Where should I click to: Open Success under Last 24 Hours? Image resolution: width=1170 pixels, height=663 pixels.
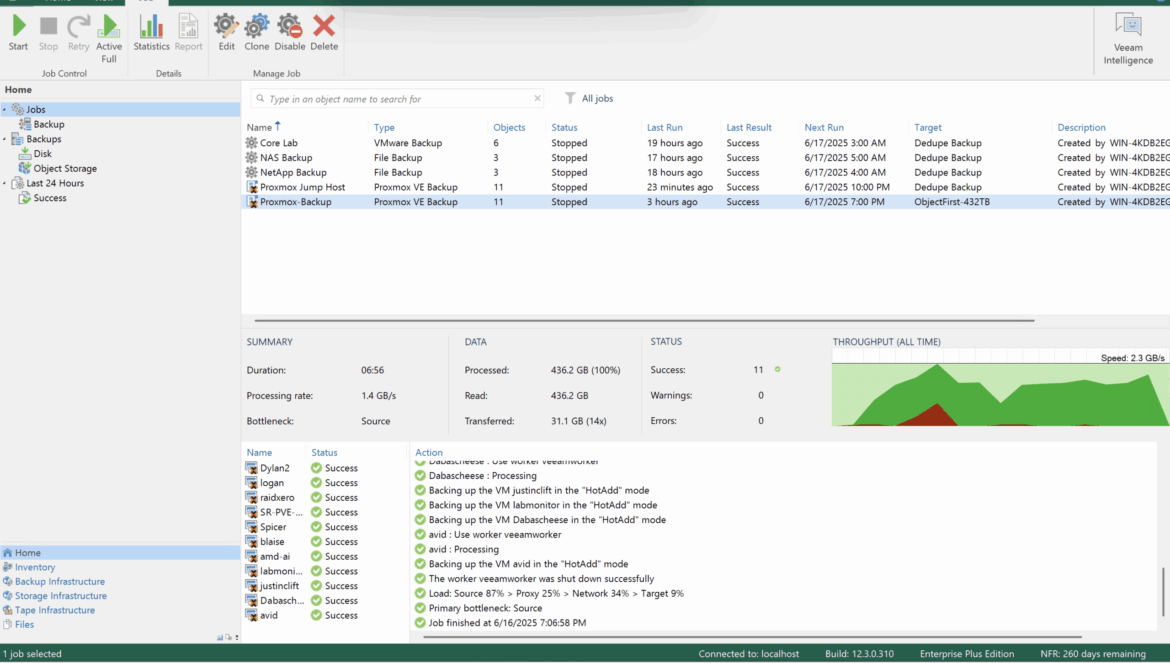pos(50,198)
